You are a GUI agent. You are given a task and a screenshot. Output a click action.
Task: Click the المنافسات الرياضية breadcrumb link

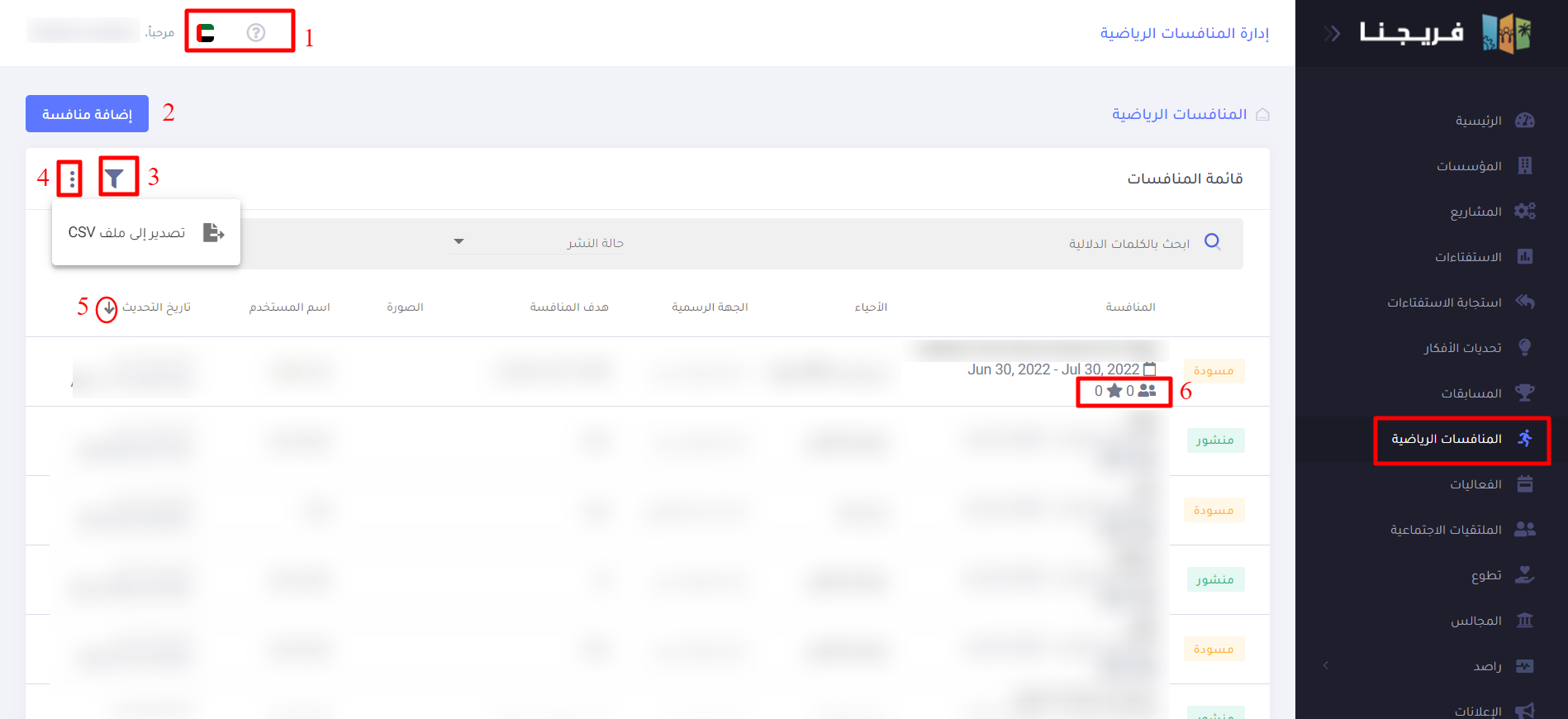[x=1179, y=114]
